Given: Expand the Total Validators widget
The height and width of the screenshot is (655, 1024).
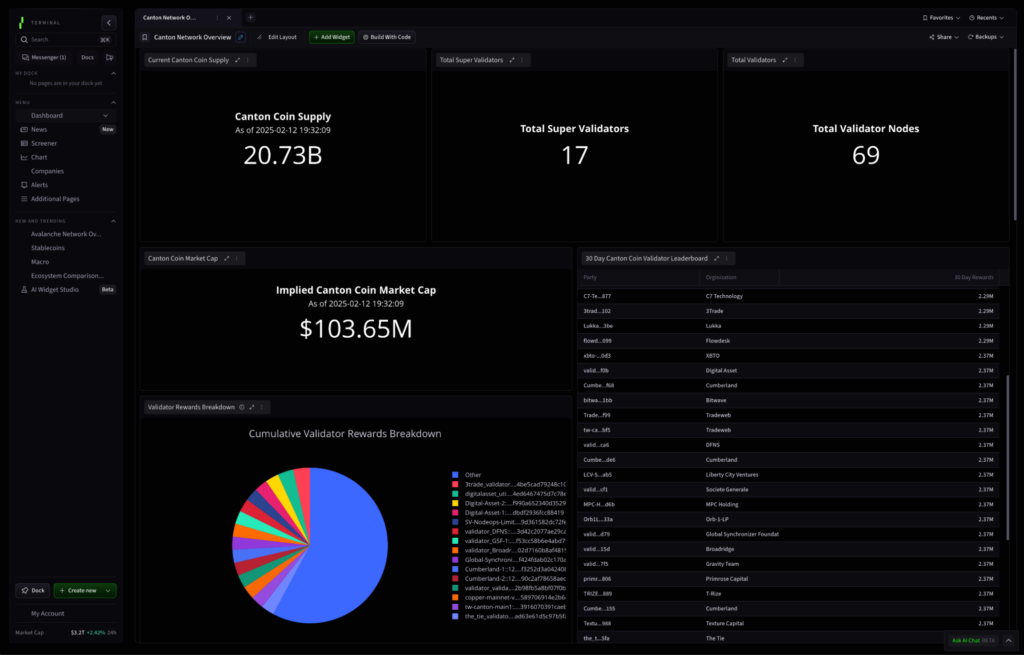Looking at the screenshot, I should (785, 60).
